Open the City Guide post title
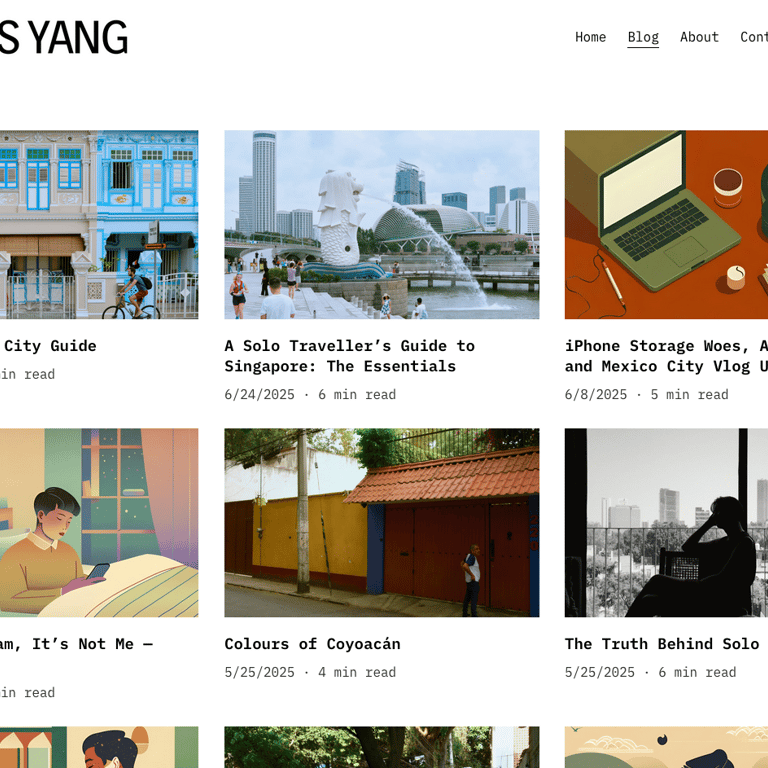This screenshot has height=768, width=768. (x=48, y=346)
